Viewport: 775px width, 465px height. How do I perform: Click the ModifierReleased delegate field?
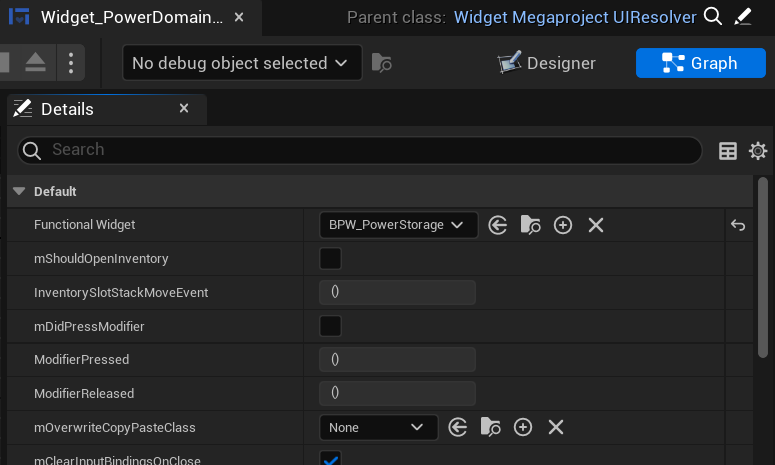coord(397,393)
